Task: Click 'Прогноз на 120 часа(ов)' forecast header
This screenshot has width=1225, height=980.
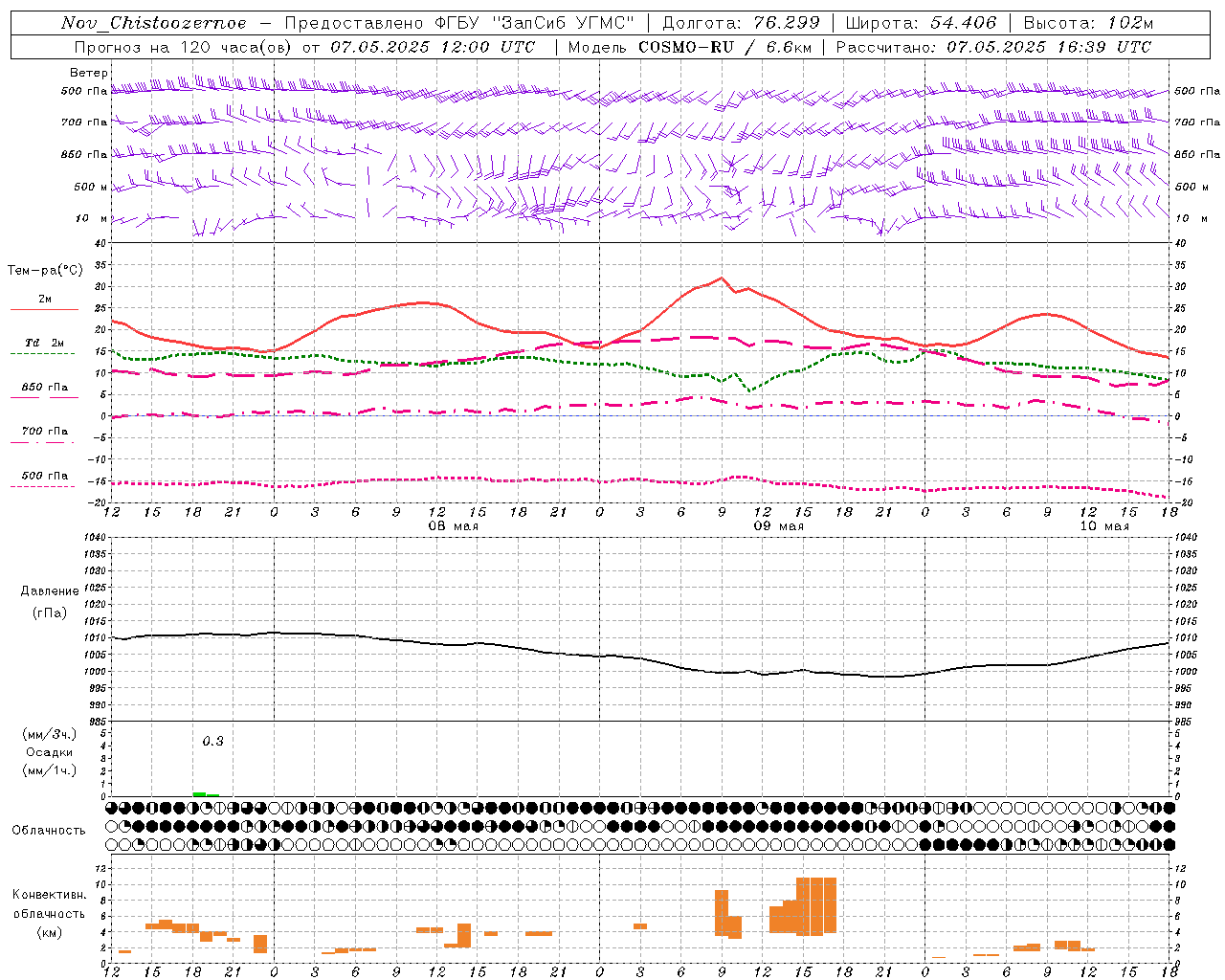Action: [184, 47]
